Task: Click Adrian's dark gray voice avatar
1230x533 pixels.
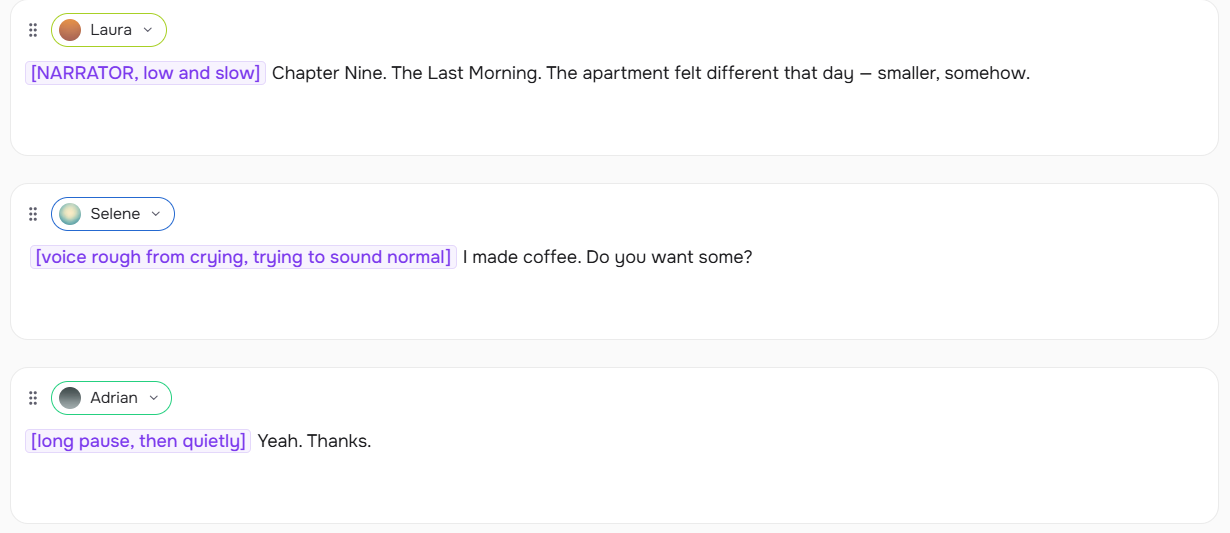Action: (70, 398)
